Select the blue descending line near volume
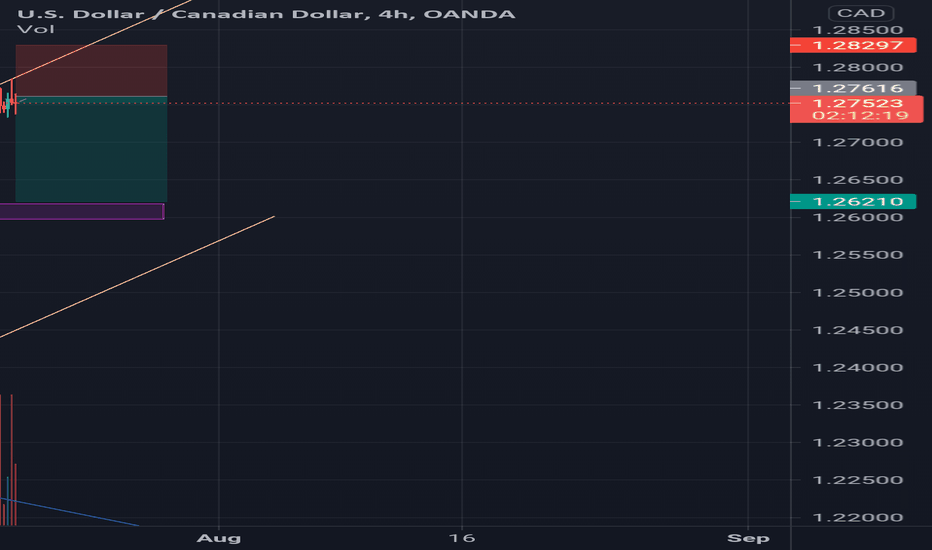Screen dimensions: 932x550 70,512
